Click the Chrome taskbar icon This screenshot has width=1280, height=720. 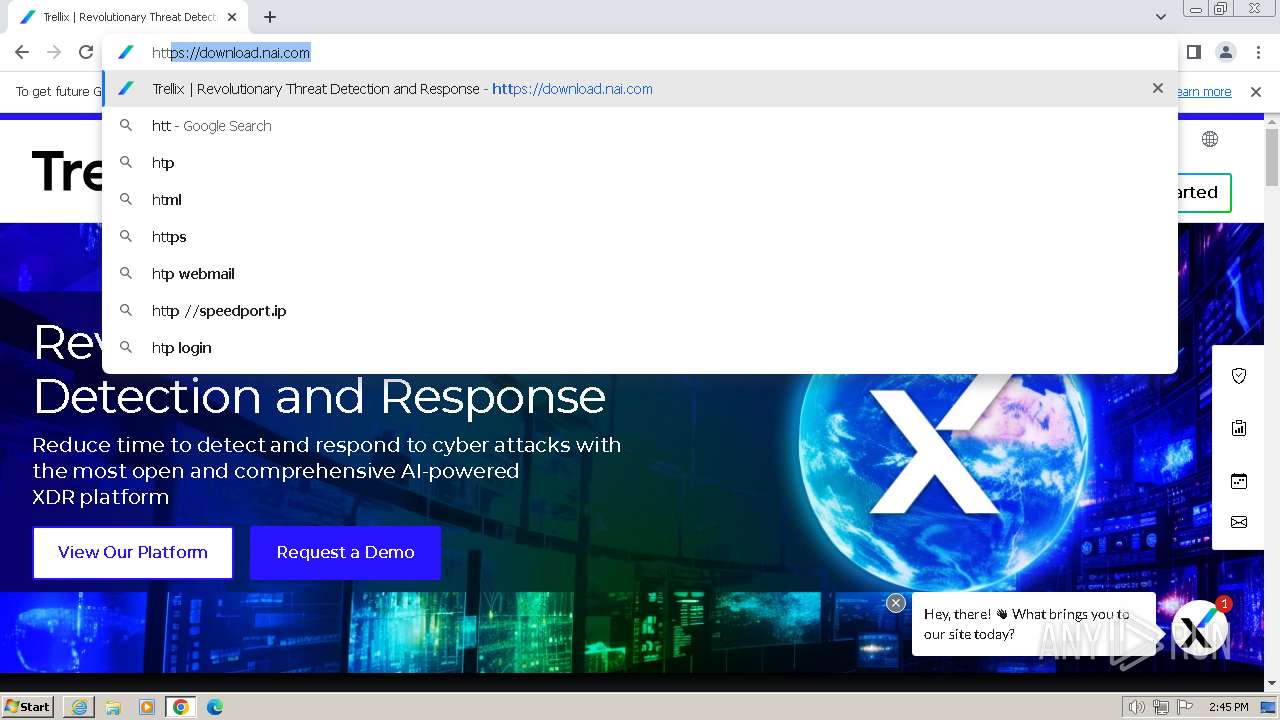181,707
